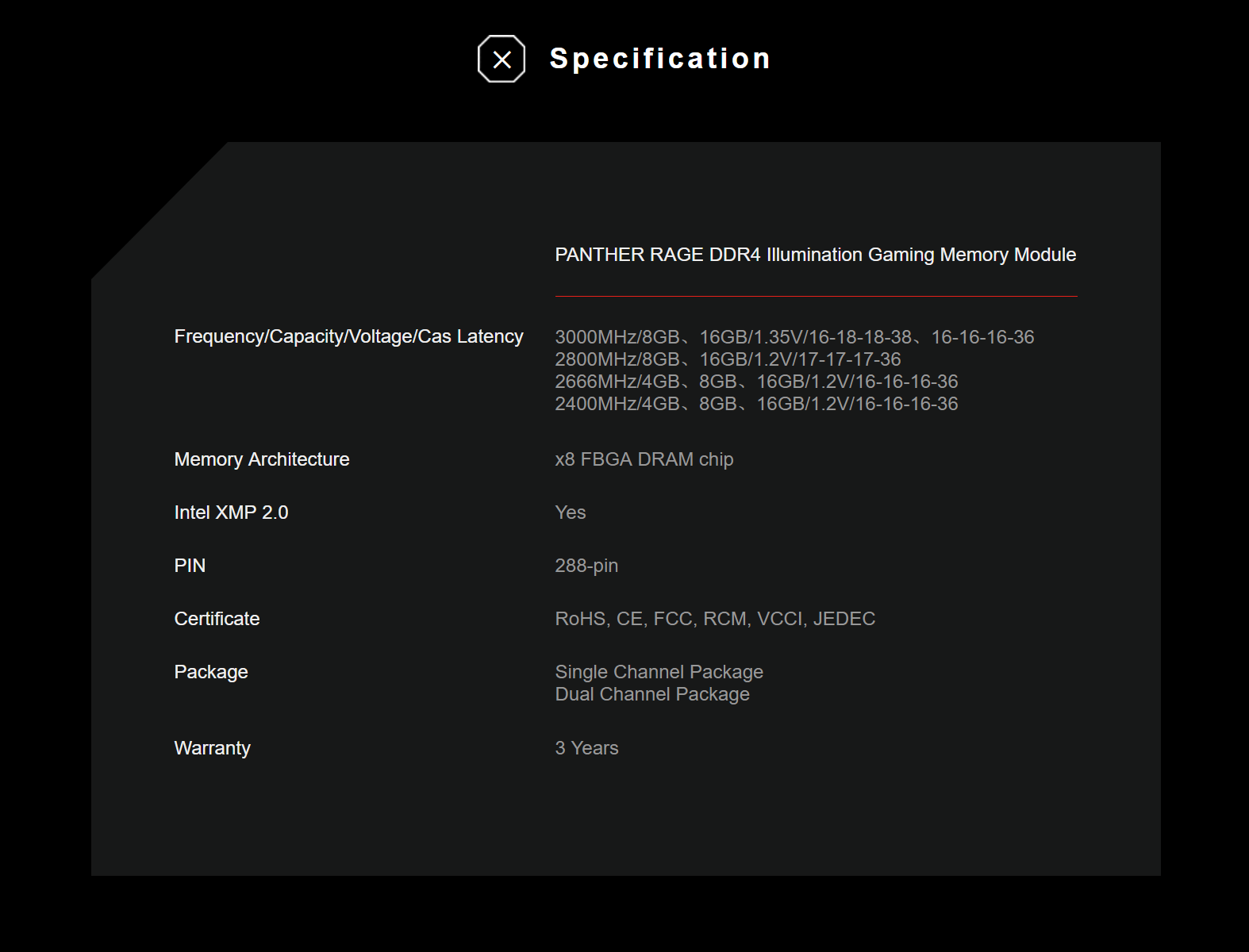This screenshot has width=1249, height=952.
Task: Select the PANTHER RAGE DDR4 product title
Action: (816, 255)
